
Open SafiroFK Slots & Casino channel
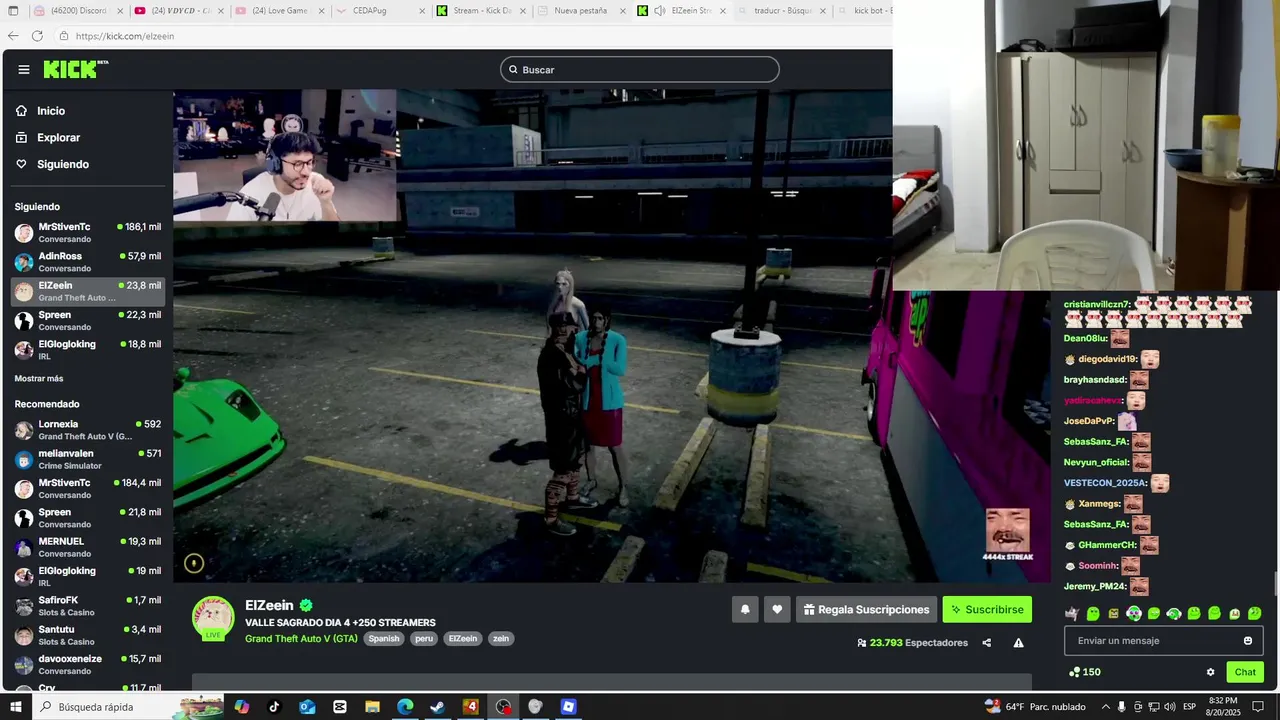coord(88,606)
